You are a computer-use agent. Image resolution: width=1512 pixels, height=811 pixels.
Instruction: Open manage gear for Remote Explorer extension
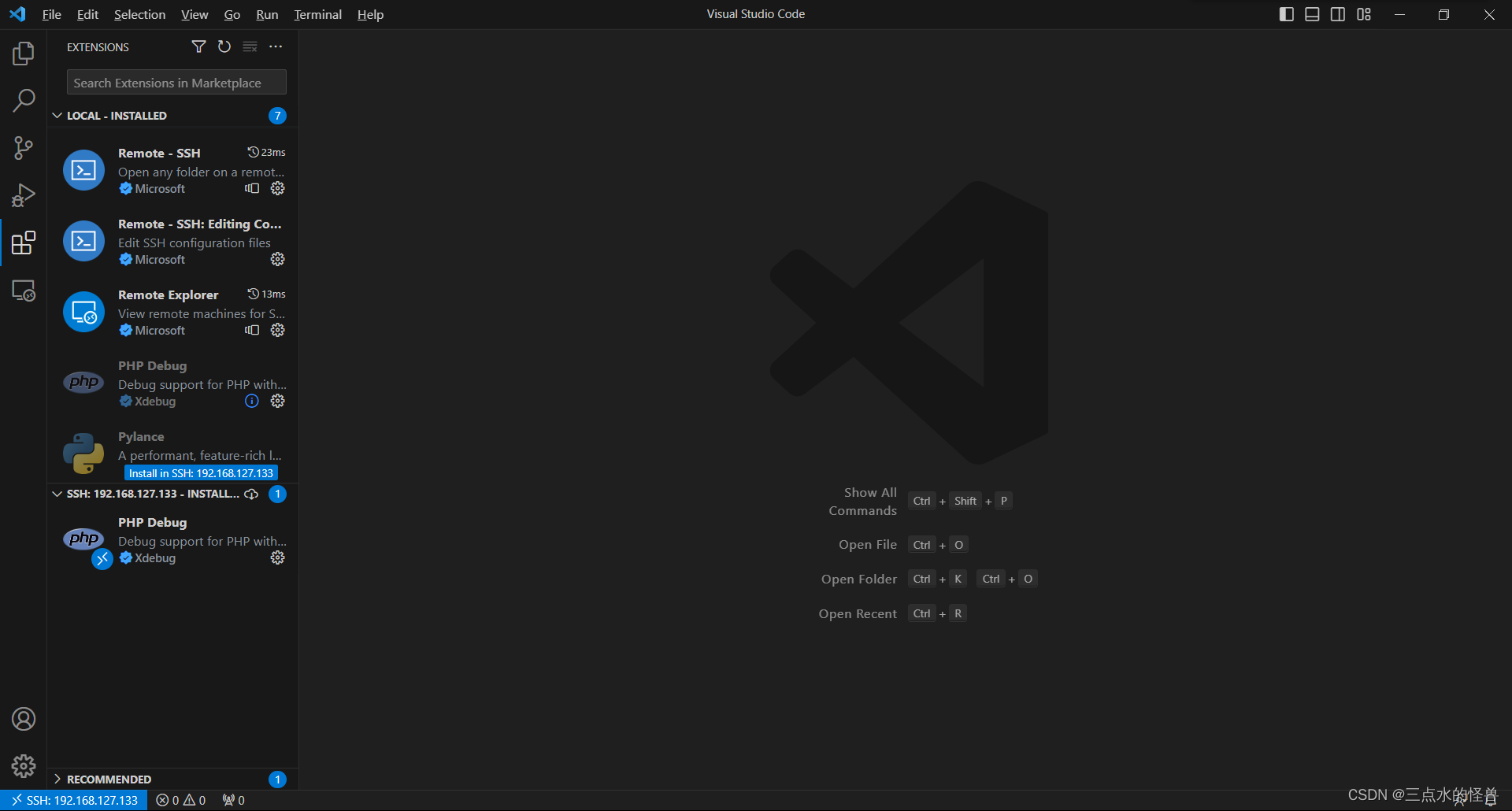coord(278,330)
